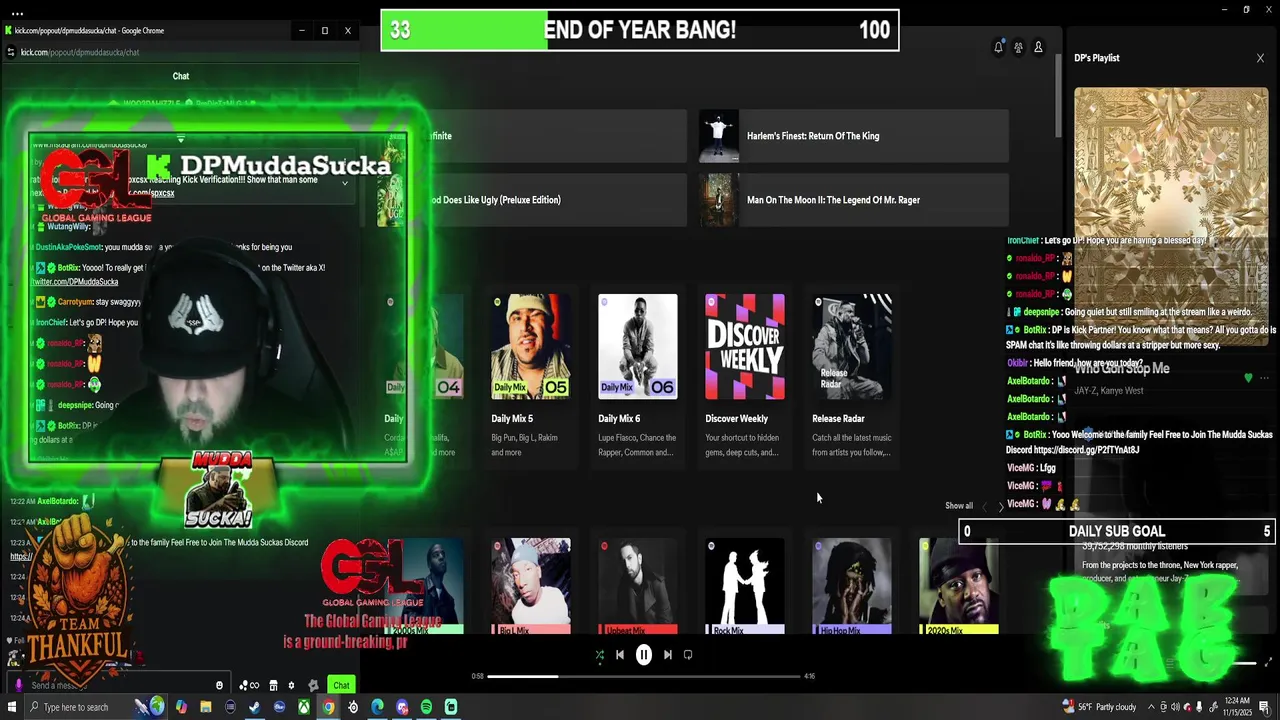Open Steam from the taskbar

[x=254, y=707]
